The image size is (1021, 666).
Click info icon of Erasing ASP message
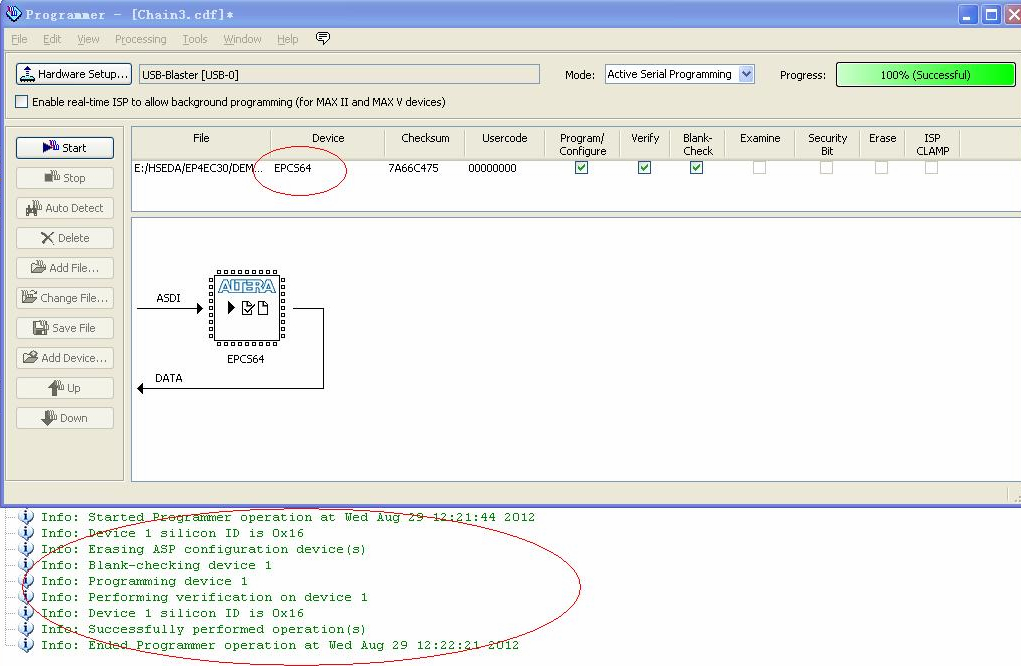coord(26,549)
